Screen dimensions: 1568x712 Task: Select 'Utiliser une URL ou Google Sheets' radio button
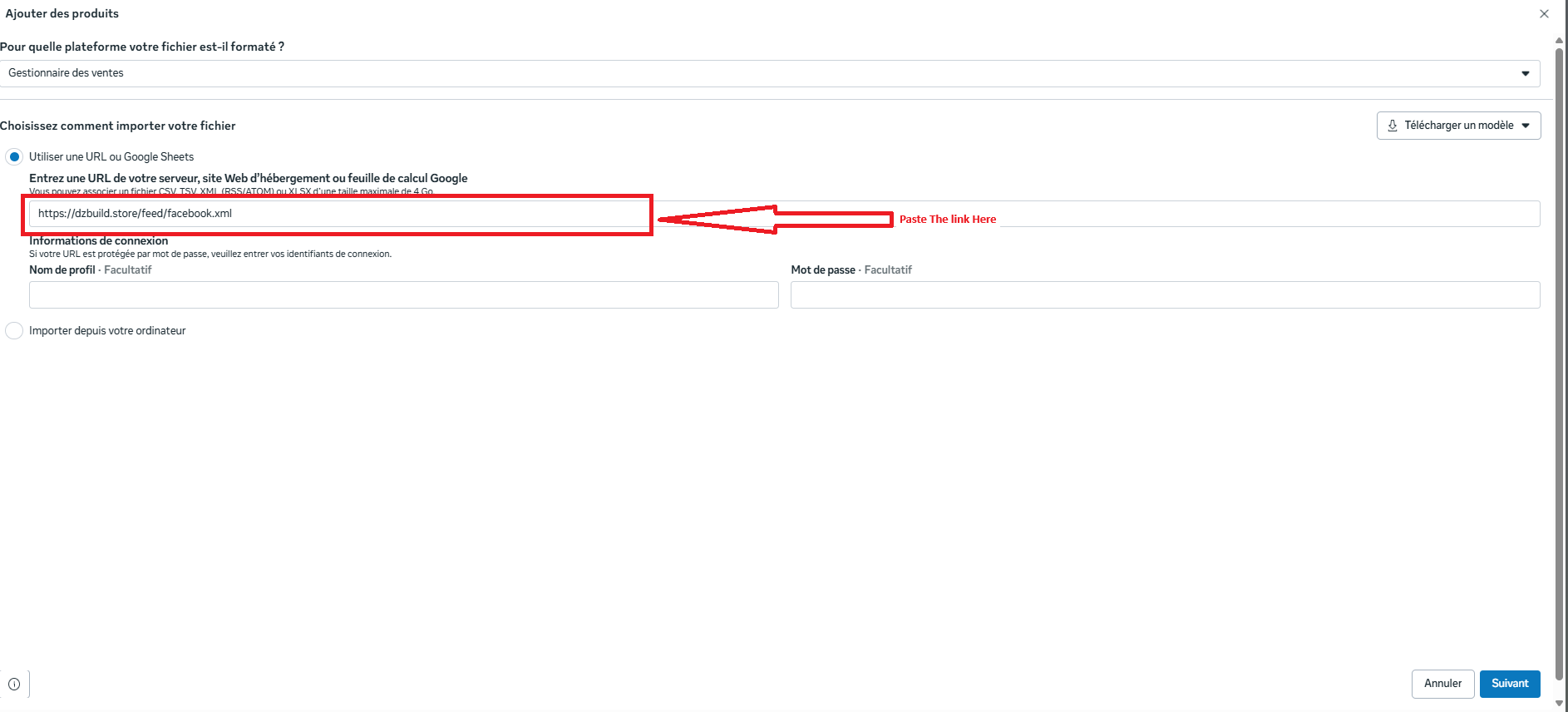(14, 157)
